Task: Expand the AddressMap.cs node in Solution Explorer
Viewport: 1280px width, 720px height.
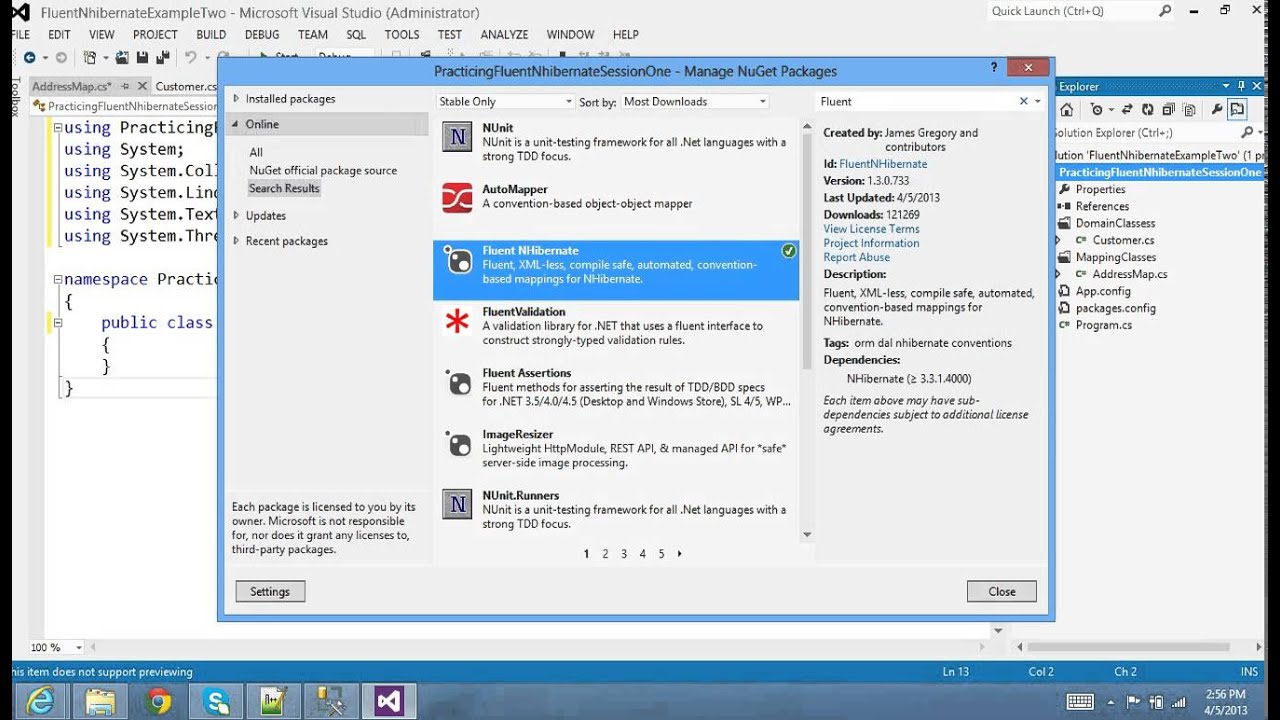Action: coord(1058,274)
